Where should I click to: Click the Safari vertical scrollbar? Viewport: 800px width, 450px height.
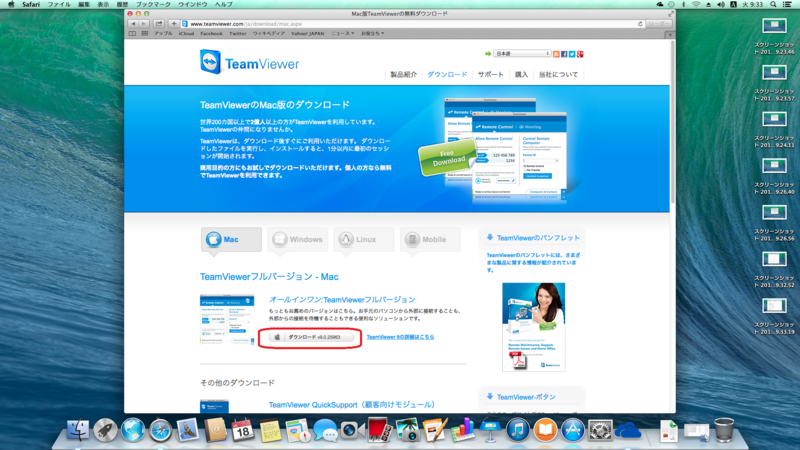(672, 122)
